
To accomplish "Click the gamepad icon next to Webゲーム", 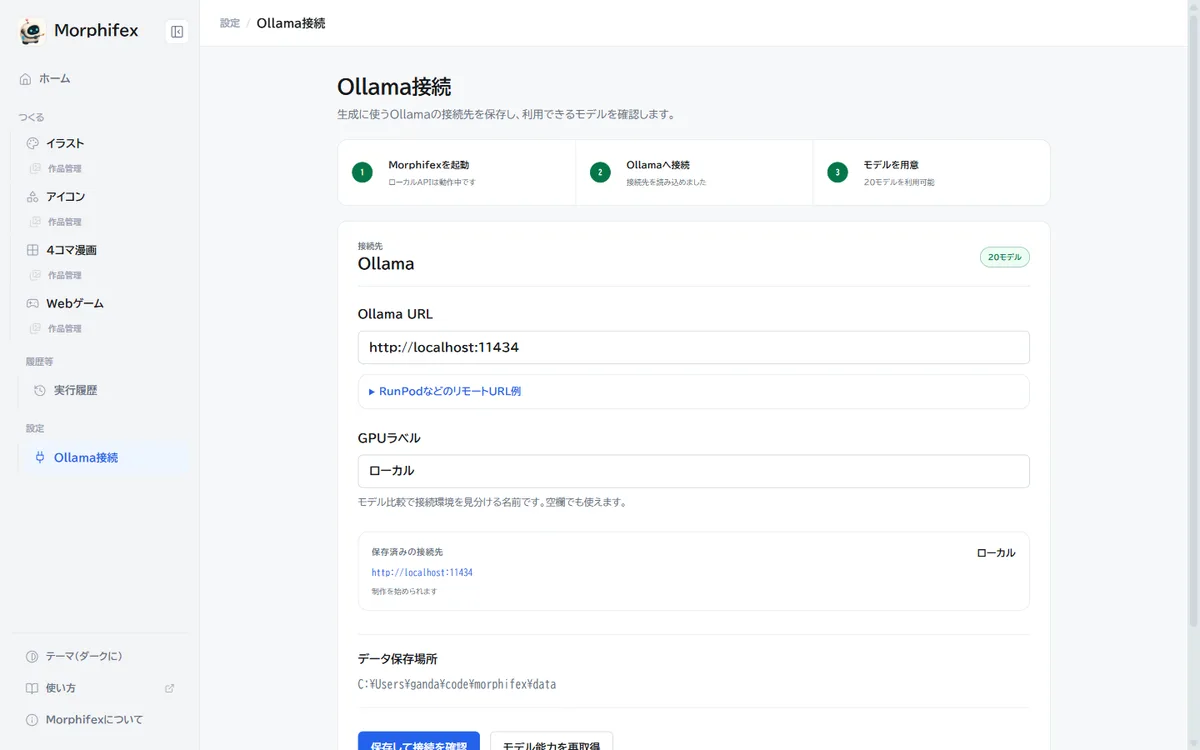I will (33, 303).
